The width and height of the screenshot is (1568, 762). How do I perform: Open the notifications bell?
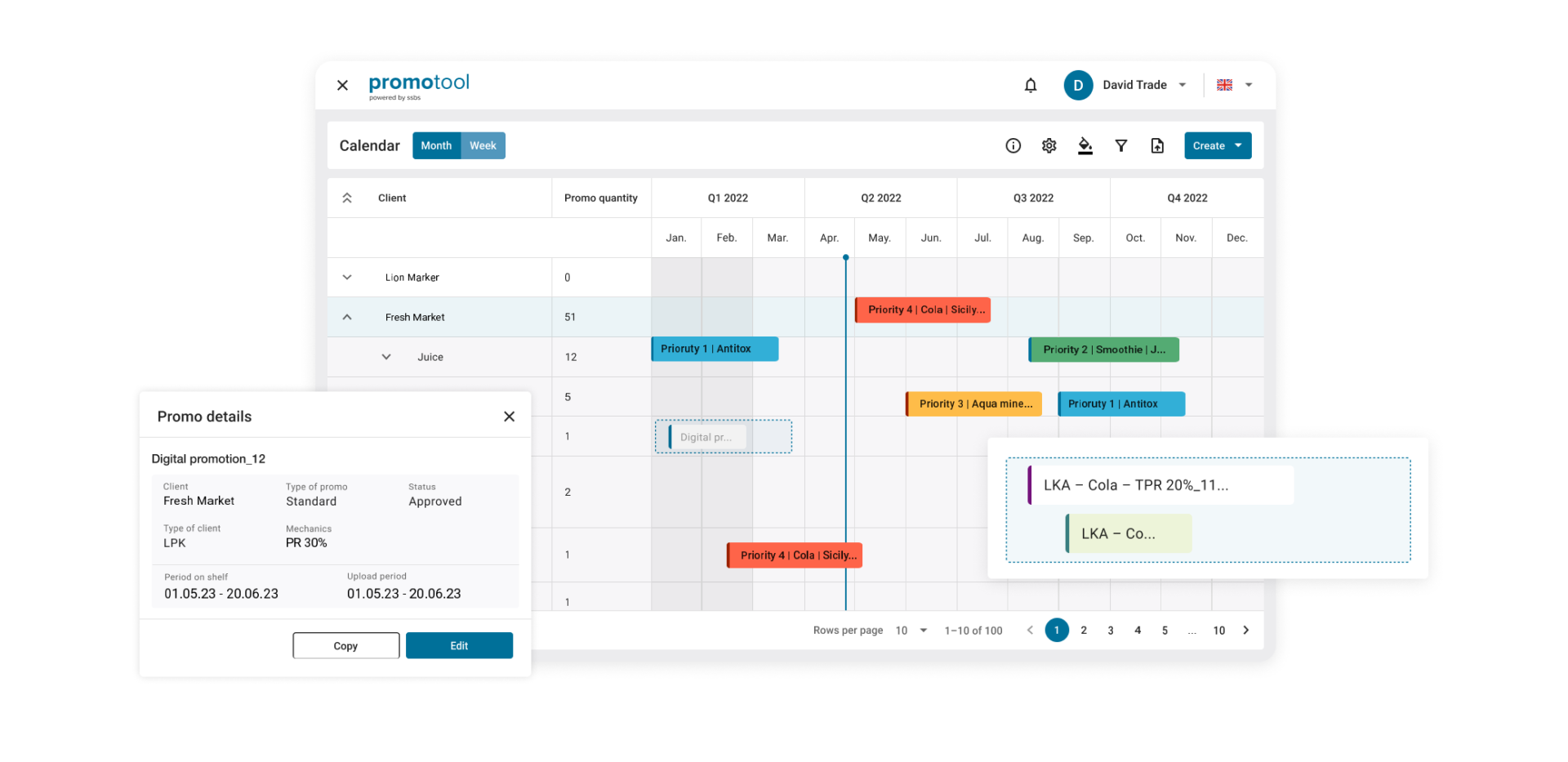[1031, 85]
